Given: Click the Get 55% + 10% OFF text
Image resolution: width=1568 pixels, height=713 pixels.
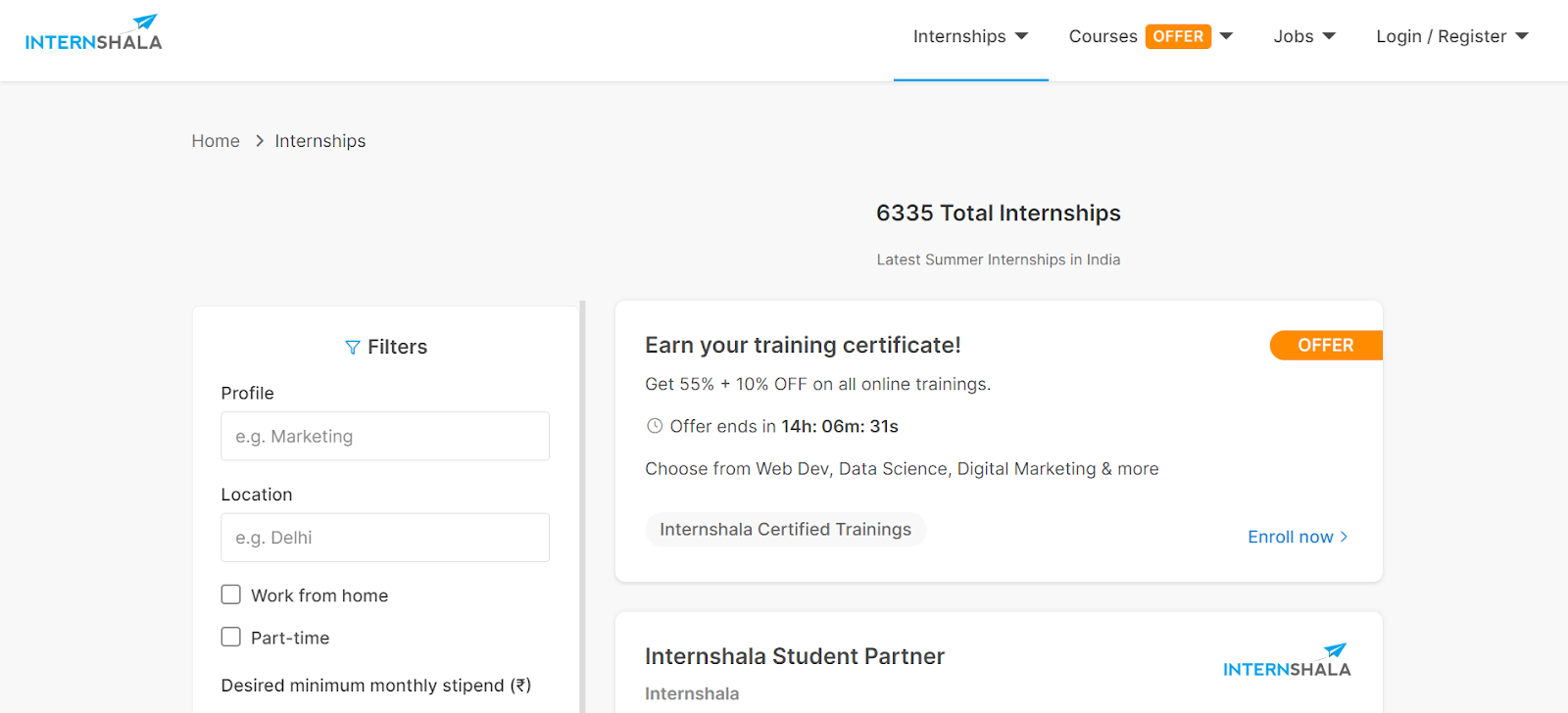Looking at the screenshot, I should click(x=817, y=384).
